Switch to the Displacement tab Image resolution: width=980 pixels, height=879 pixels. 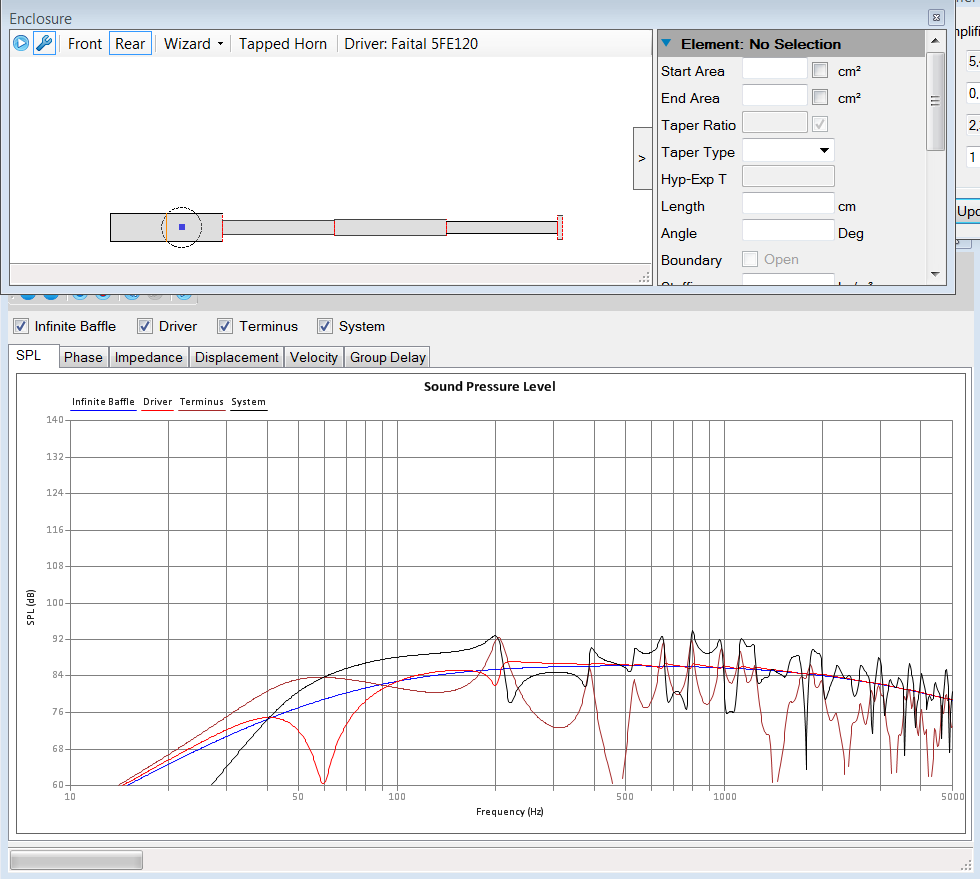[237, 357]
